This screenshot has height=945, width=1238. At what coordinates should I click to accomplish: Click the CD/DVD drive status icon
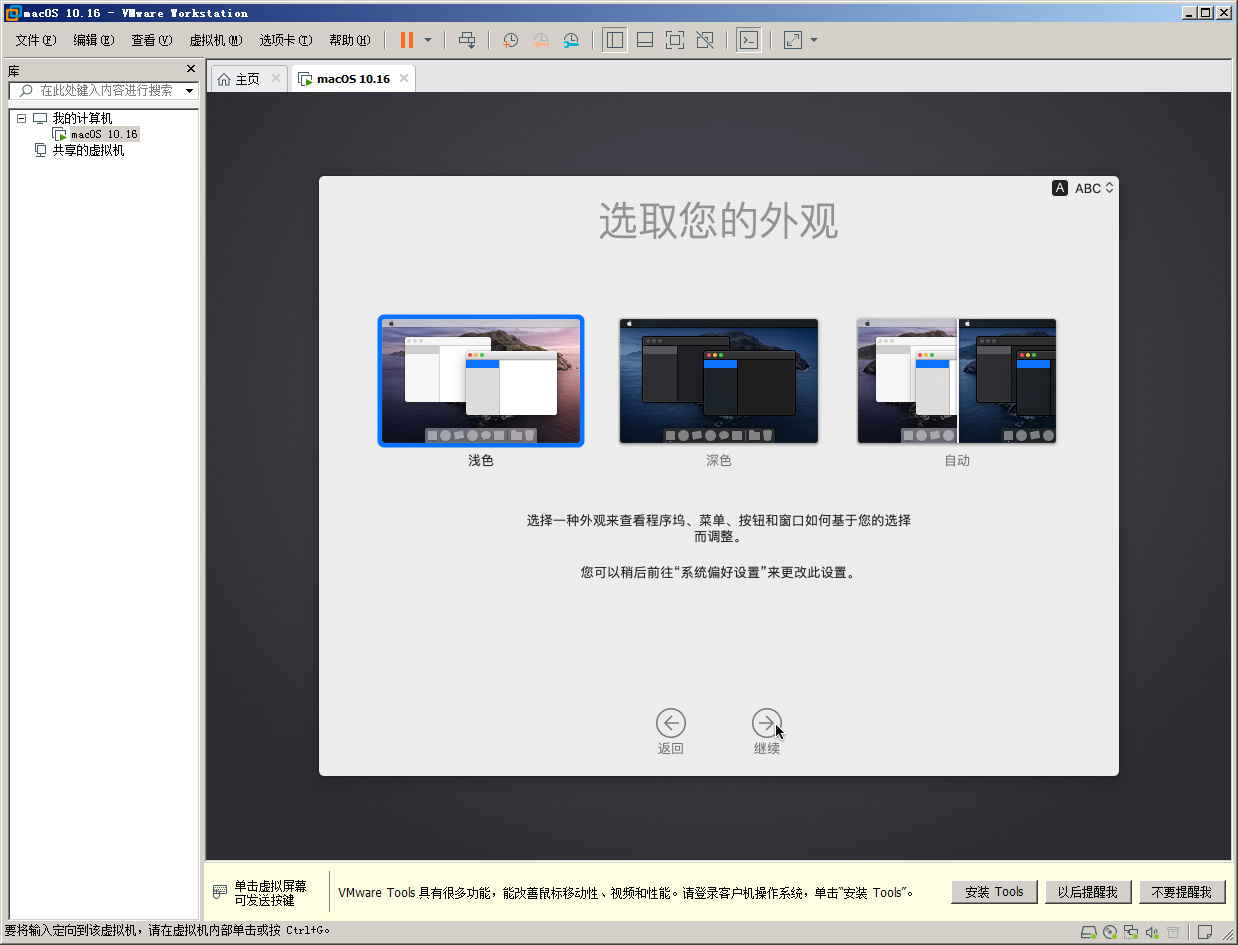pos(1110,933)
